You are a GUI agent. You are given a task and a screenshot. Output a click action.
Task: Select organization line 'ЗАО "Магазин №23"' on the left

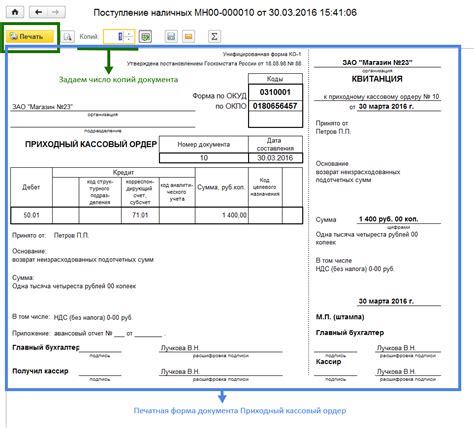42,107
